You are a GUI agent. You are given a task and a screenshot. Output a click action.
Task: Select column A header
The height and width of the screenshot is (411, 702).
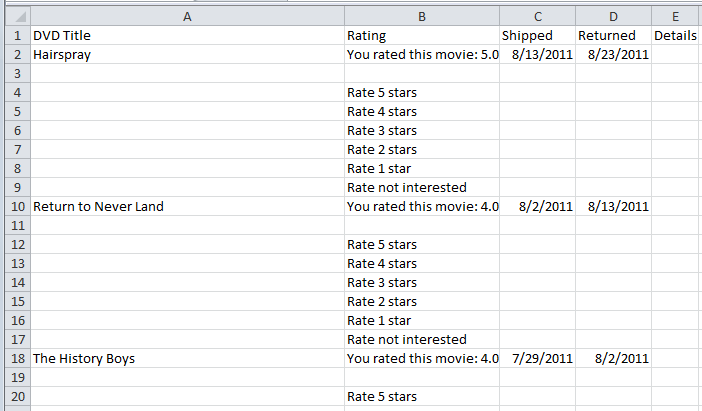pyautogui.click(x=187, y=16)
